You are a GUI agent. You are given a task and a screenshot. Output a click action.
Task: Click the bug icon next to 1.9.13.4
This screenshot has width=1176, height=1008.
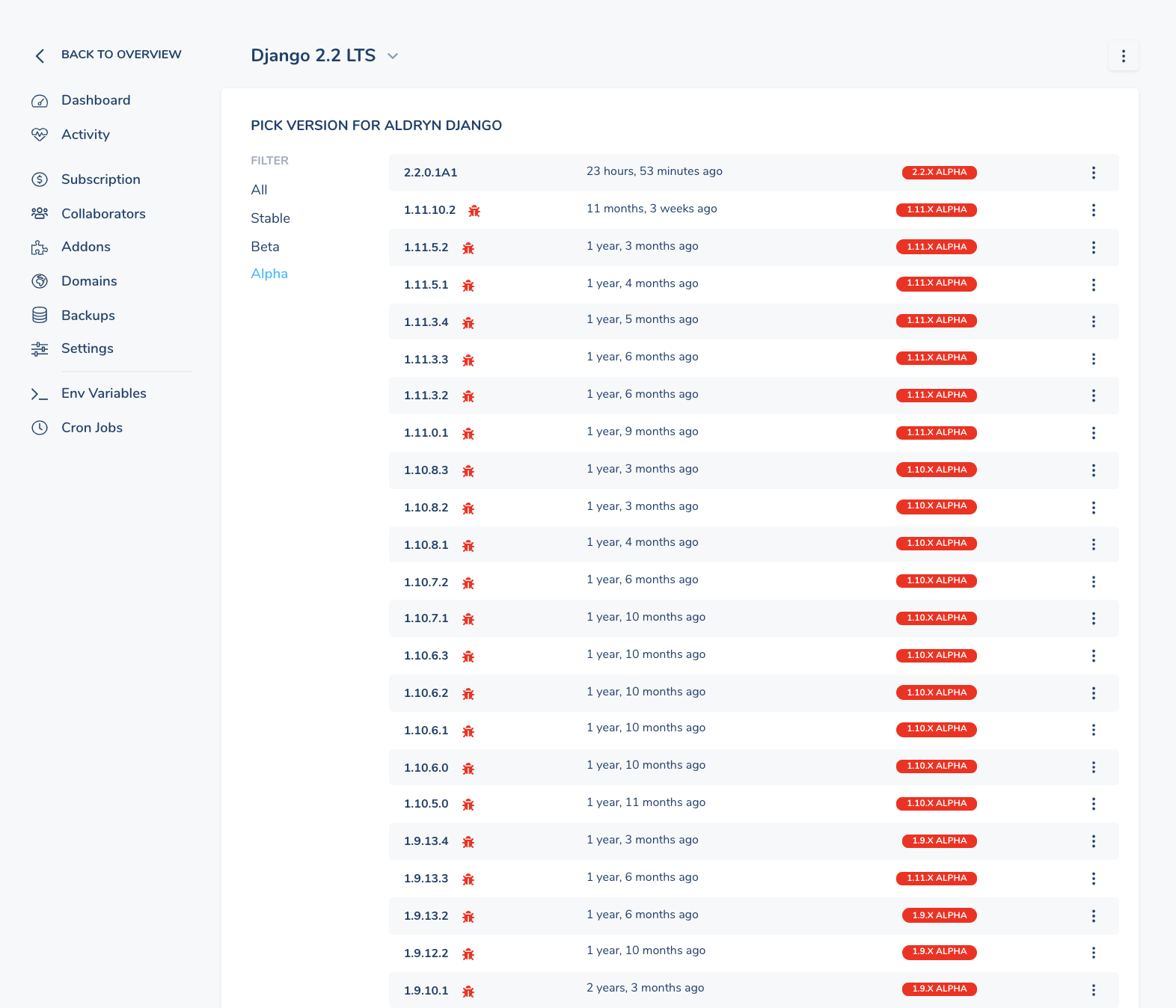coord(468,842)
